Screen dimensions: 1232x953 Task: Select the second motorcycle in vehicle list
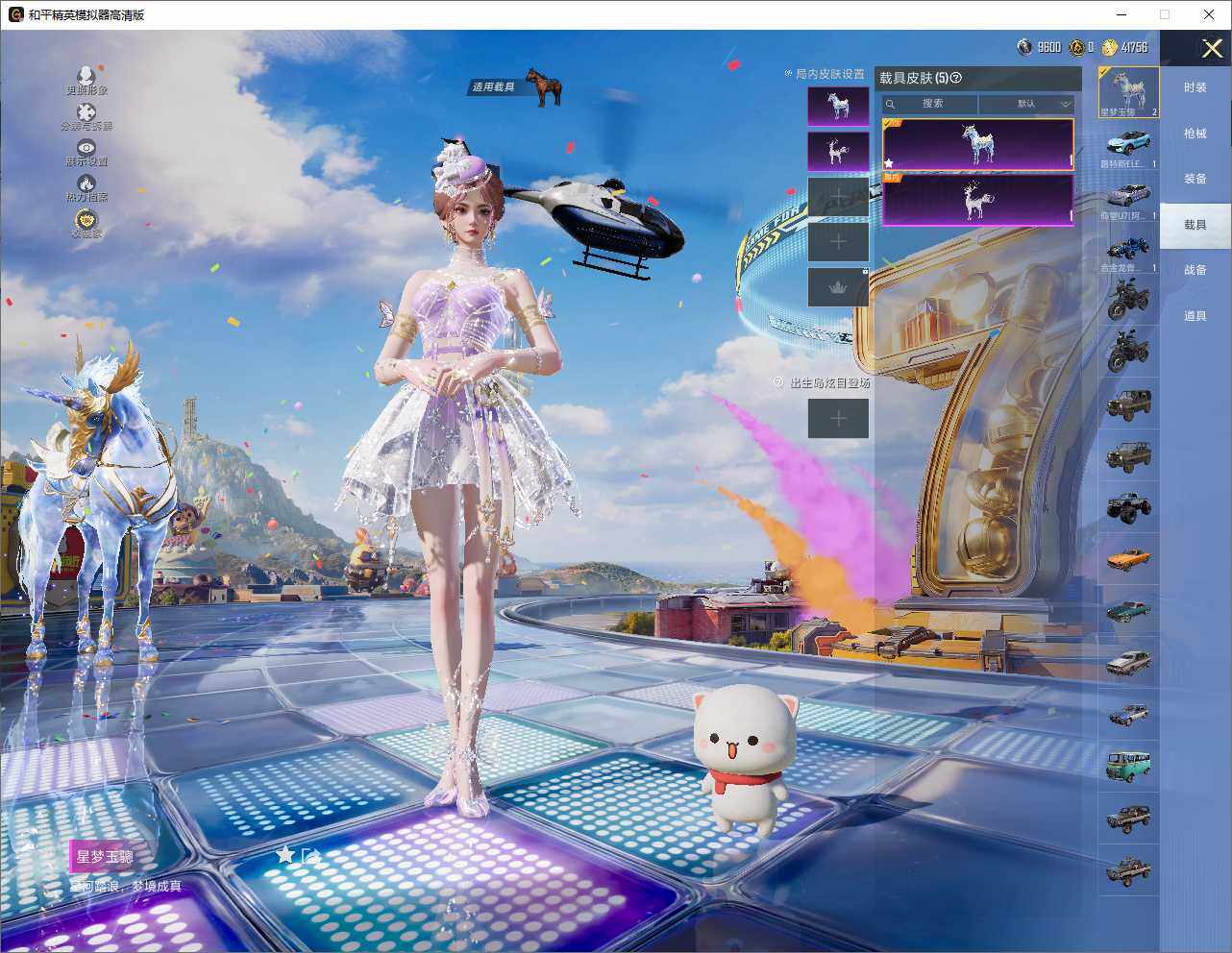tap(1128, 351)
